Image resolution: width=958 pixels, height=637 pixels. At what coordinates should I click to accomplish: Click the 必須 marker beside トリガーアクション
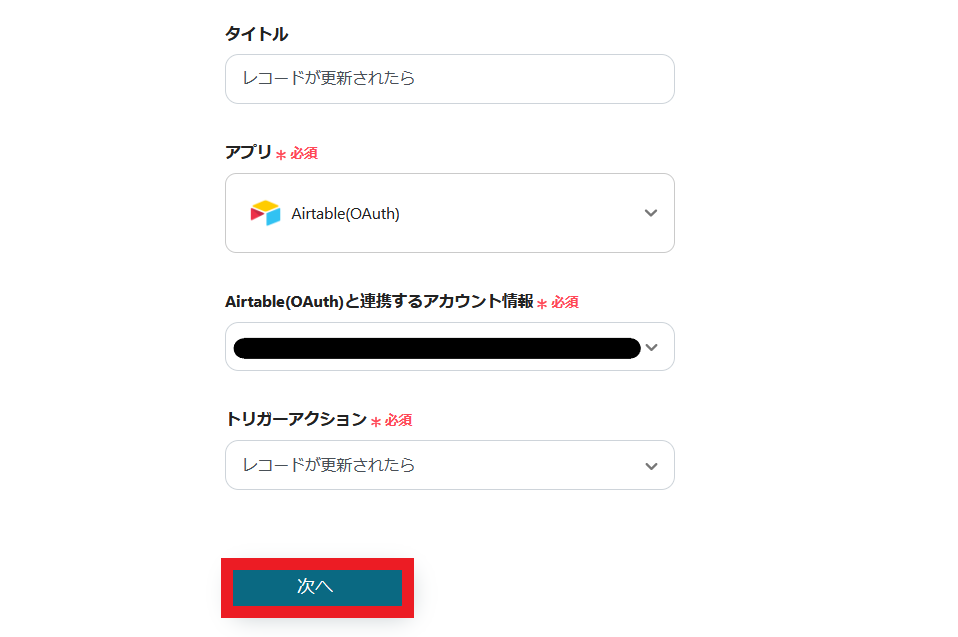pos(399,421)
